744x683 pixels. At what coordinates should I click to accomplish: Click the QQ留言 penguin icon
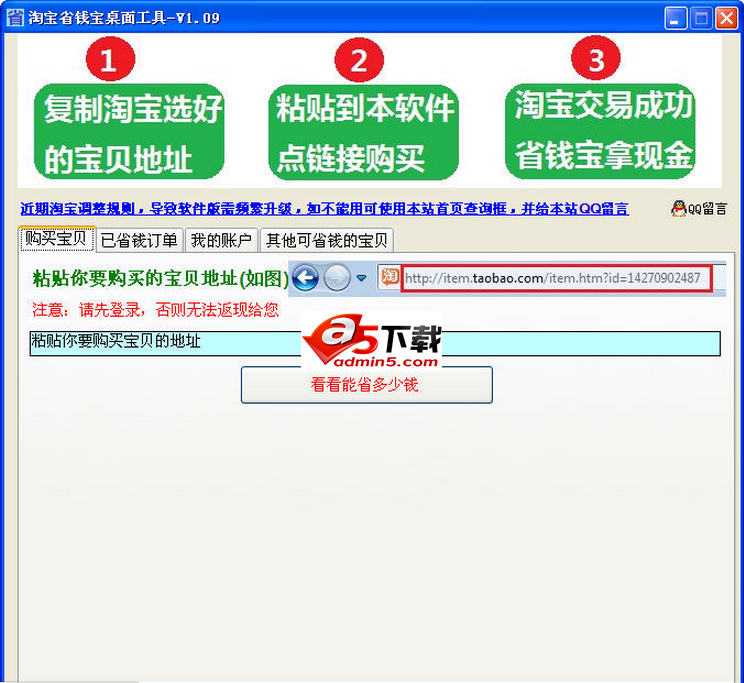(679, 208)
